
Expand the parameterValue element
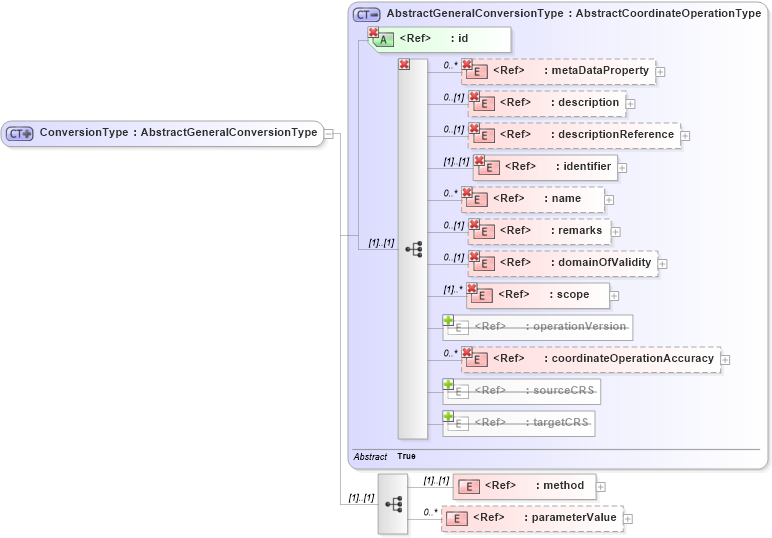628,519
